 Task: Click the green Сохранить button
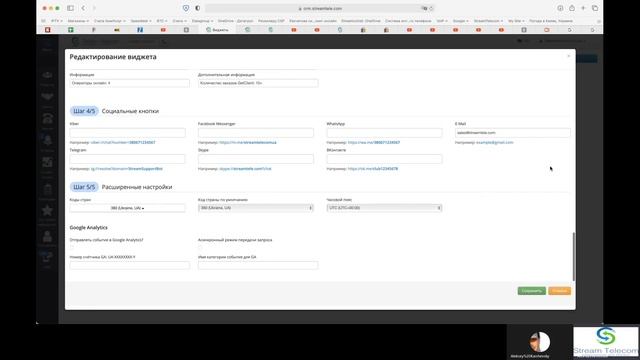click(x=531, y=291)
